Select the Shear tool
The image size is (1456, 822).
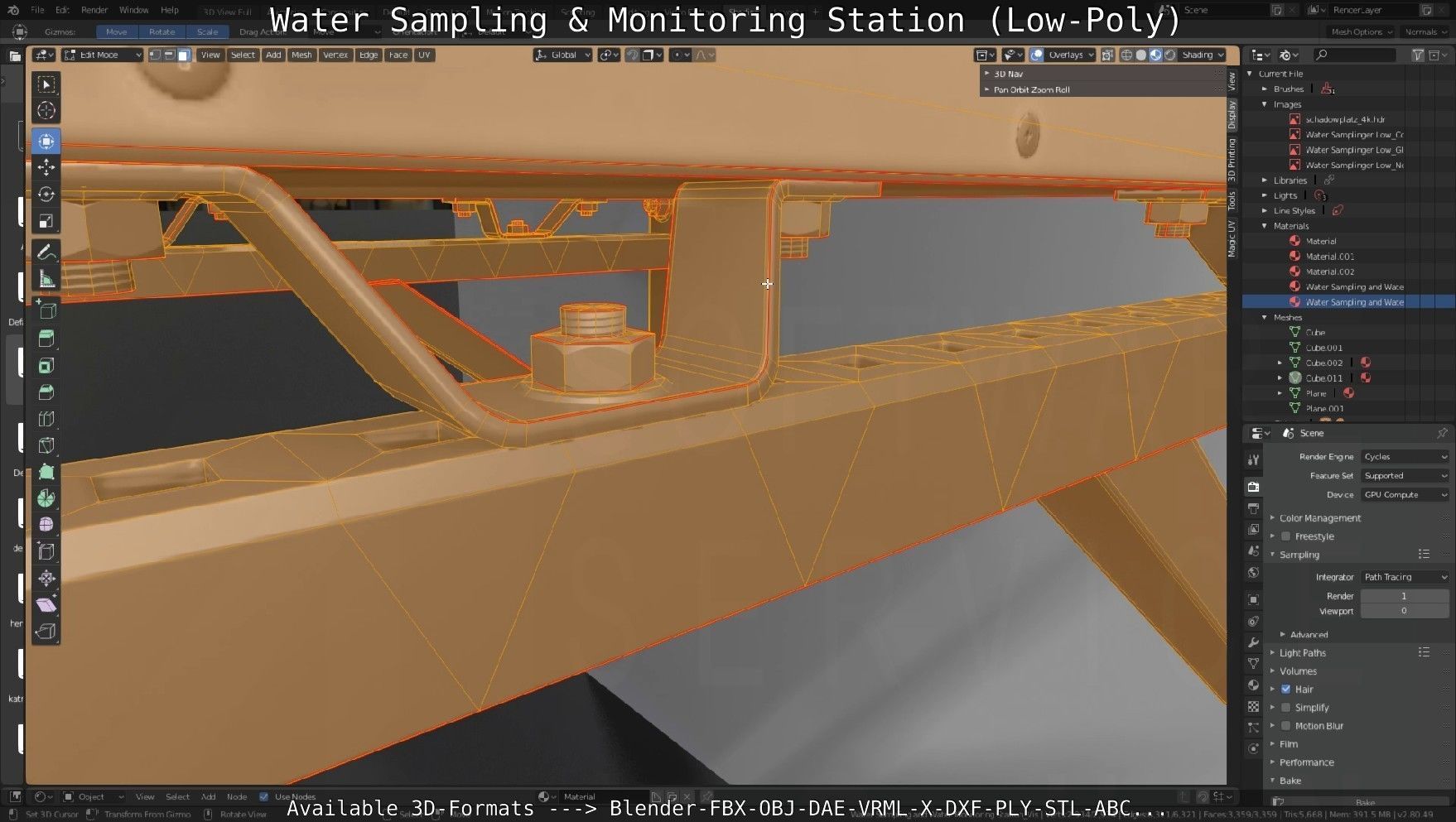coord(46,605)
